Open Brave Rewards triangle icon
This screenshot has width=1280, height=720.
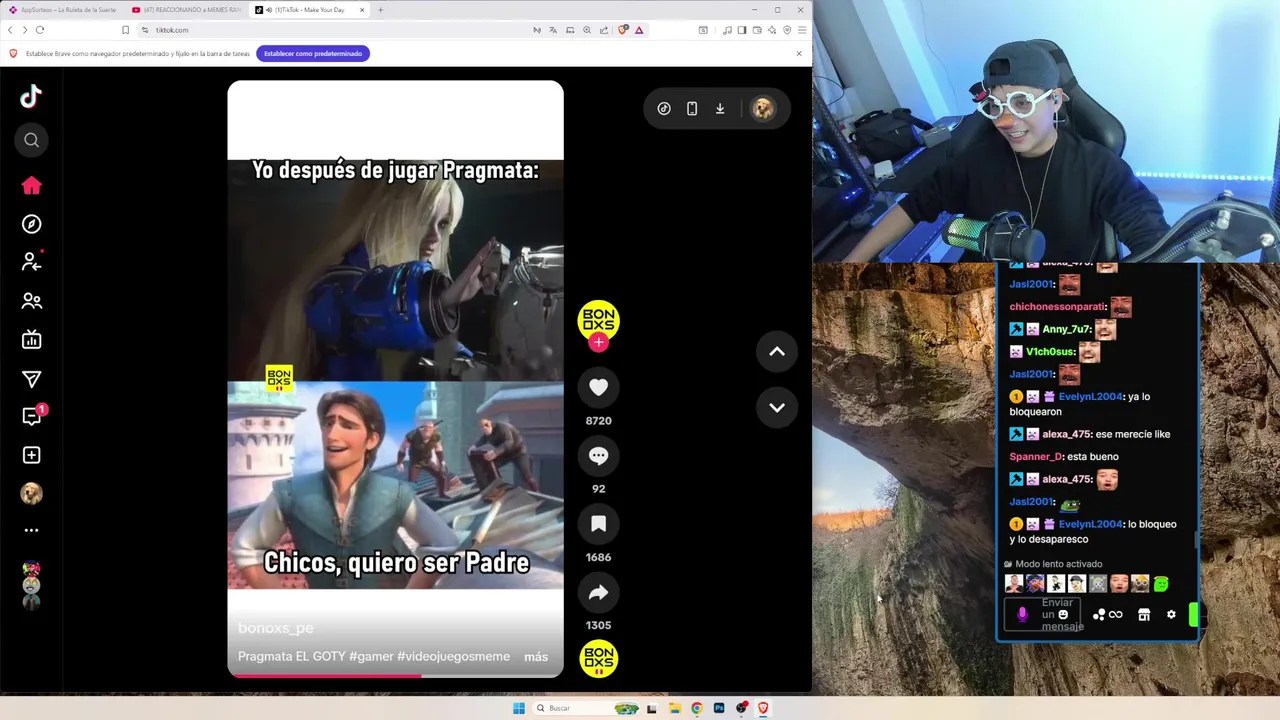[x=639, y=30]
